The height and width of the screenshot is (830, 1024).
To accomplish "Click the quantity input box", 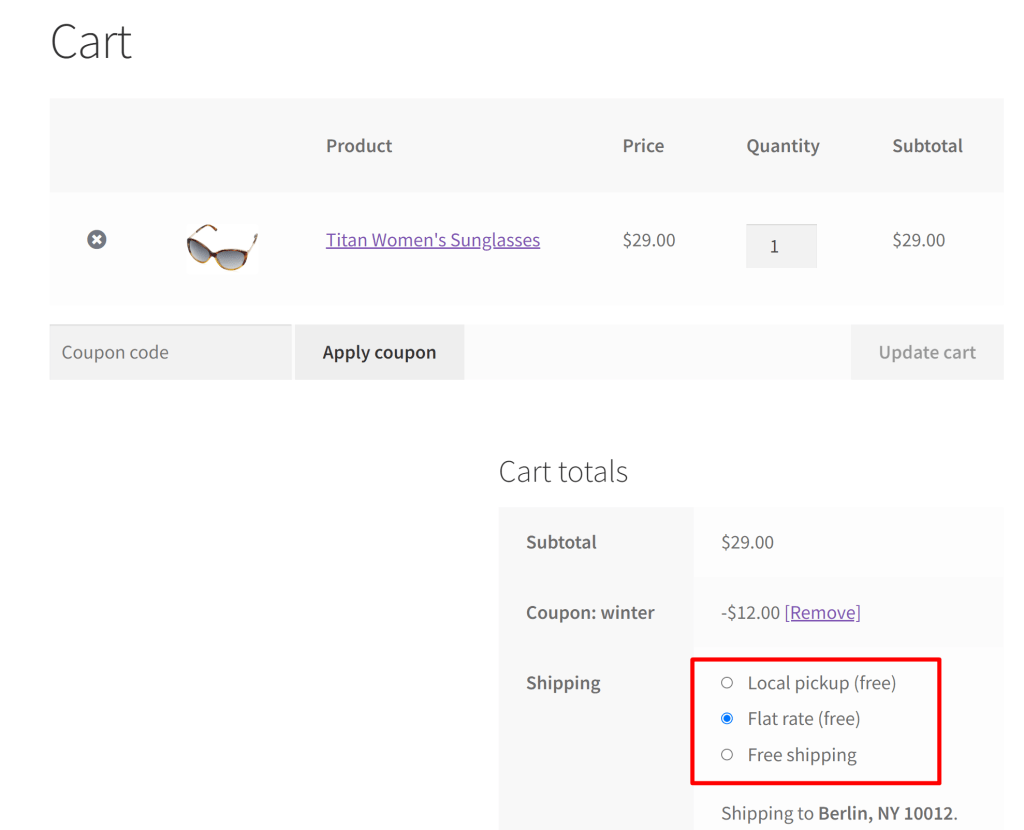I will (781, 245).
